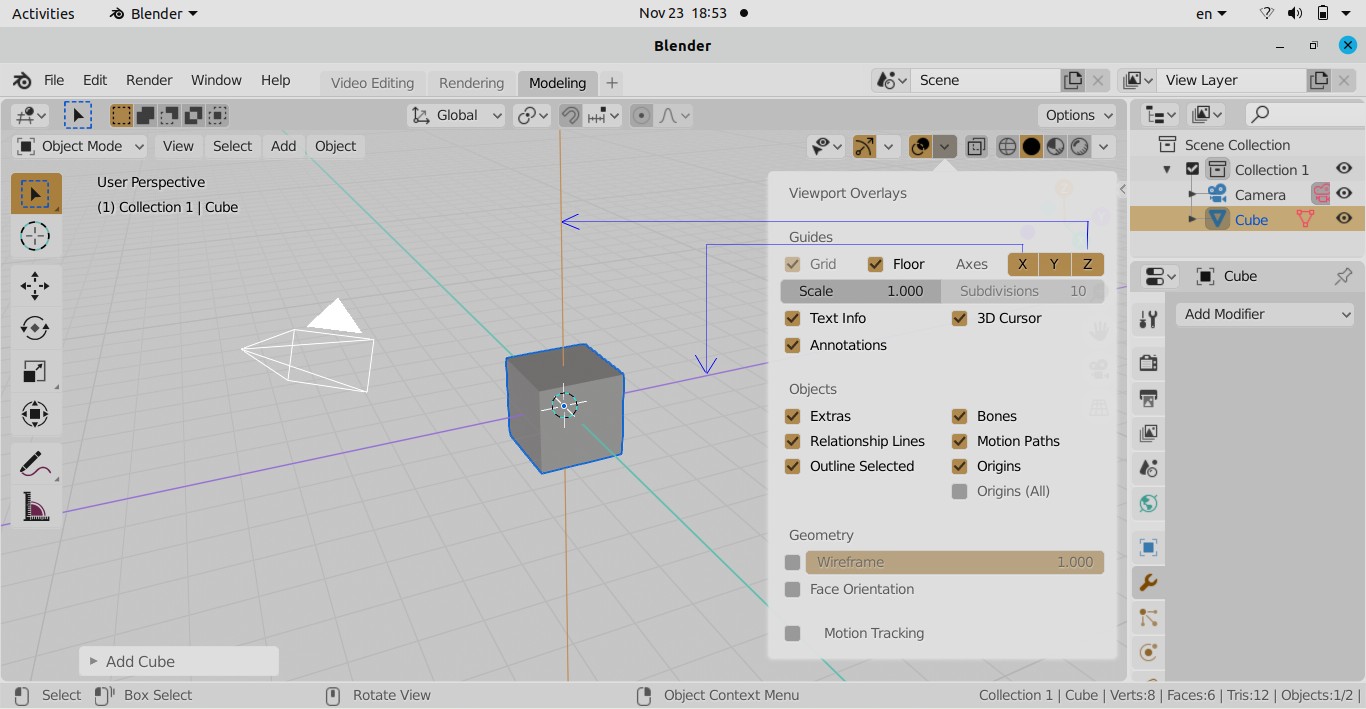Click Activities in the top bar

[x=43, y=14]
